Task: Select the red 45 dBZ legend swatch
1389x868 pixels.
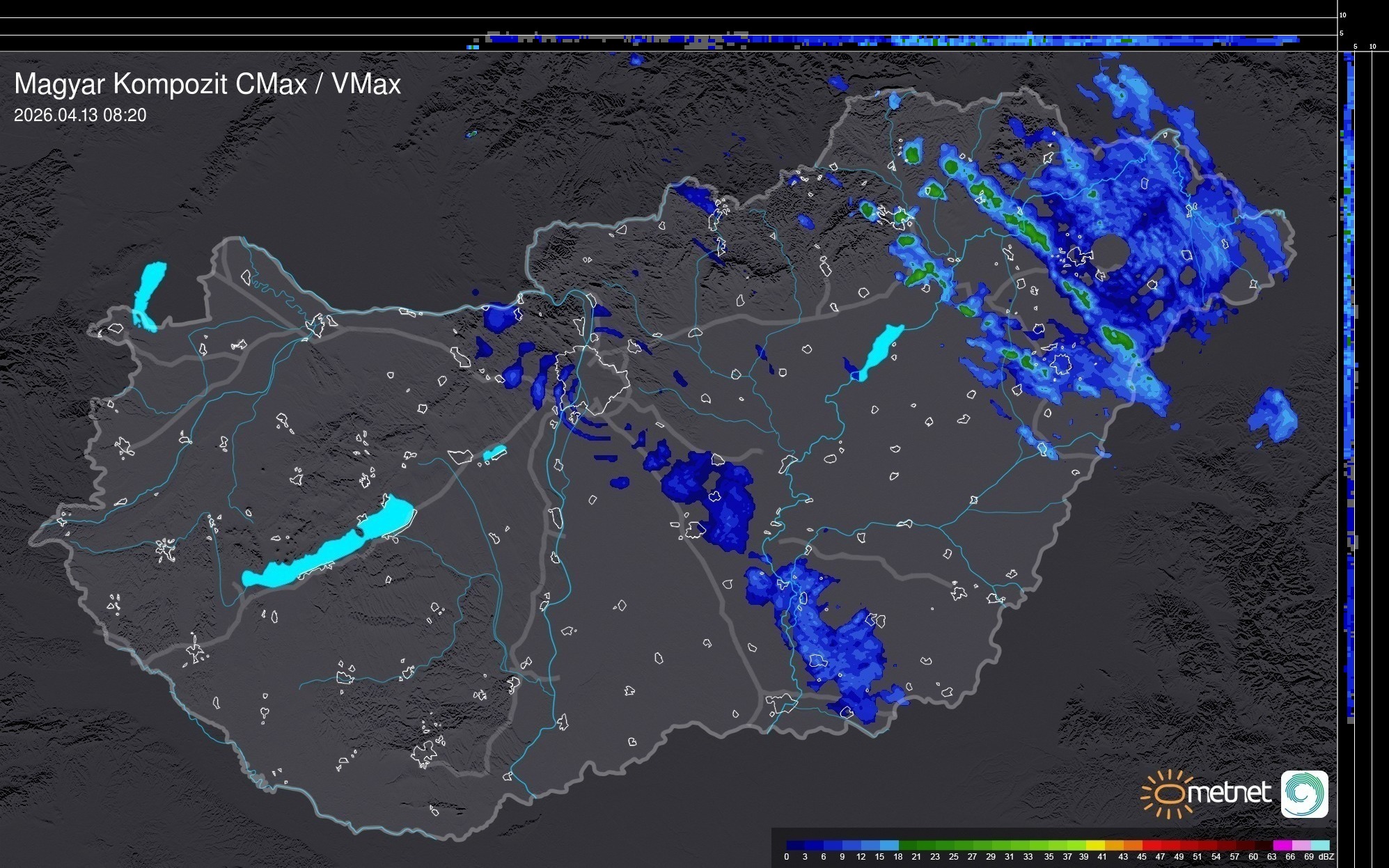Action: tap(1152, 845)
